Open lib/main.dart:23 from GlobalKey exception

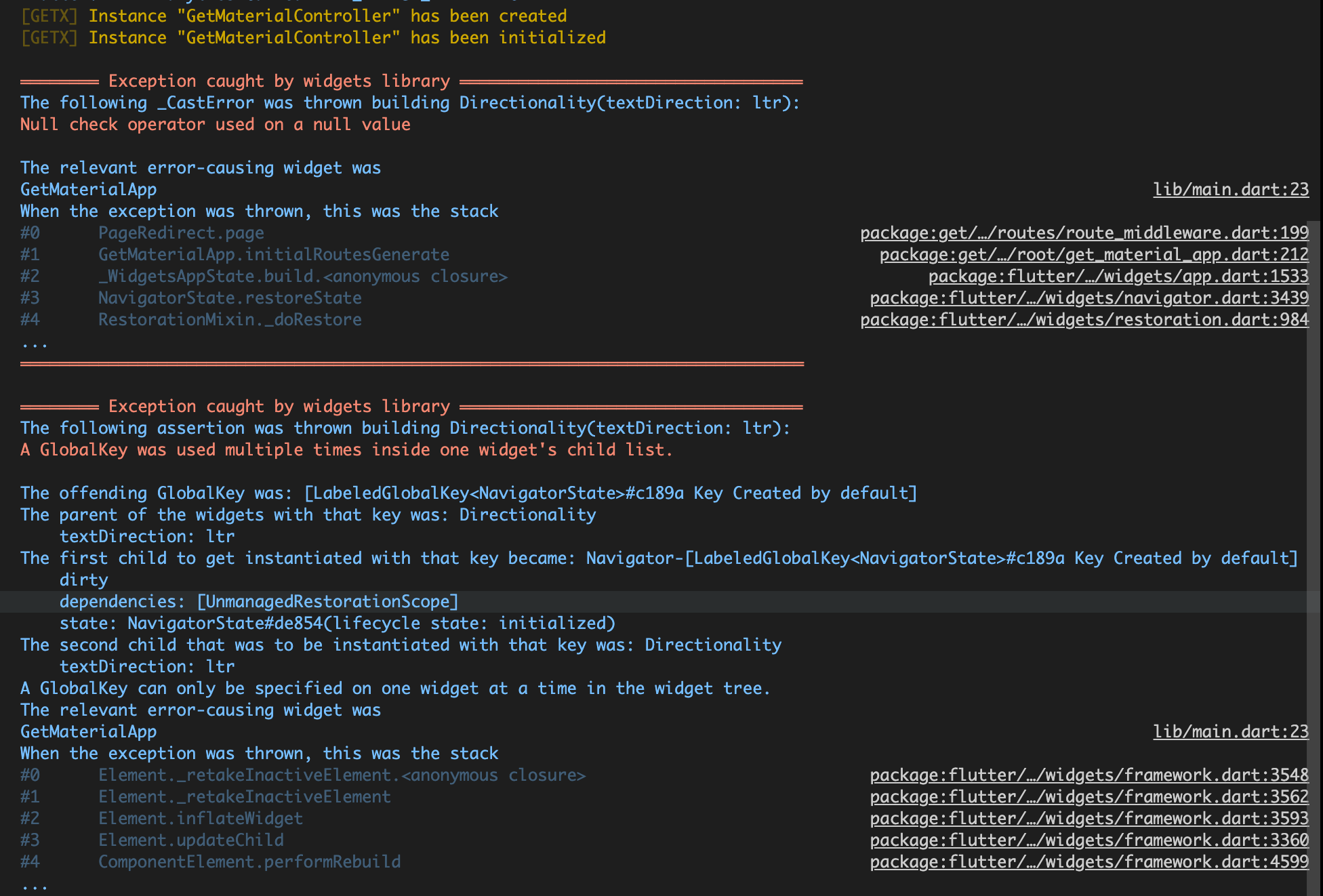coord(1230,731)
